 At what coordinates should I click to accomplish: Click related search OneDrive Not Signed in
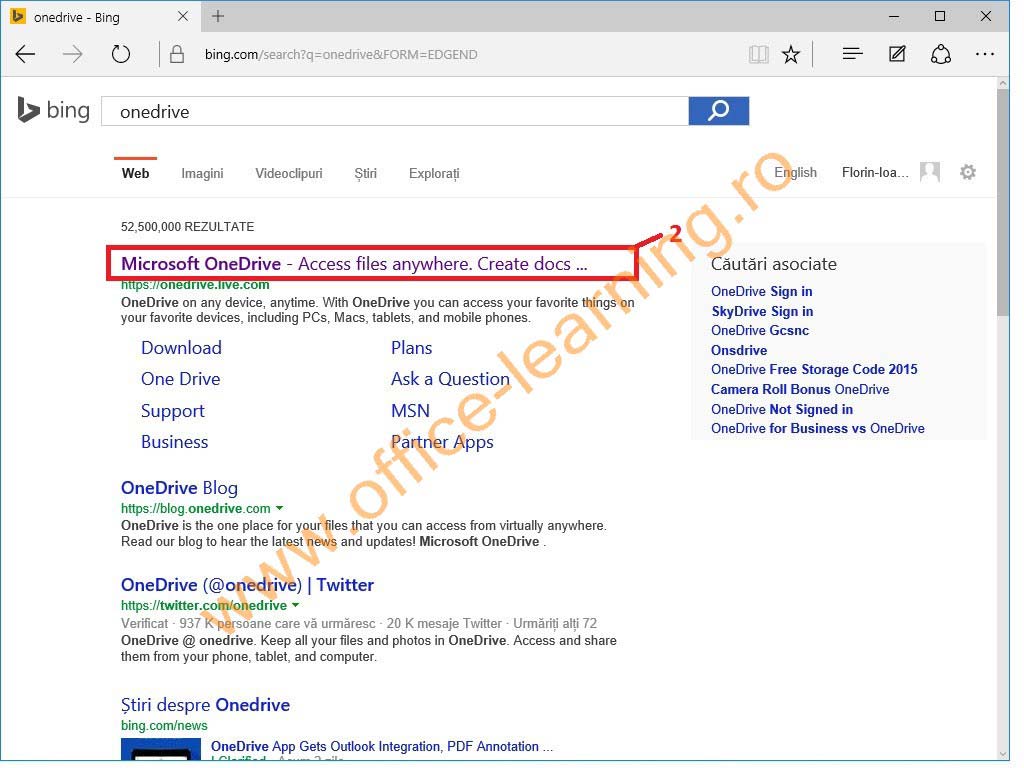[782, 409]
